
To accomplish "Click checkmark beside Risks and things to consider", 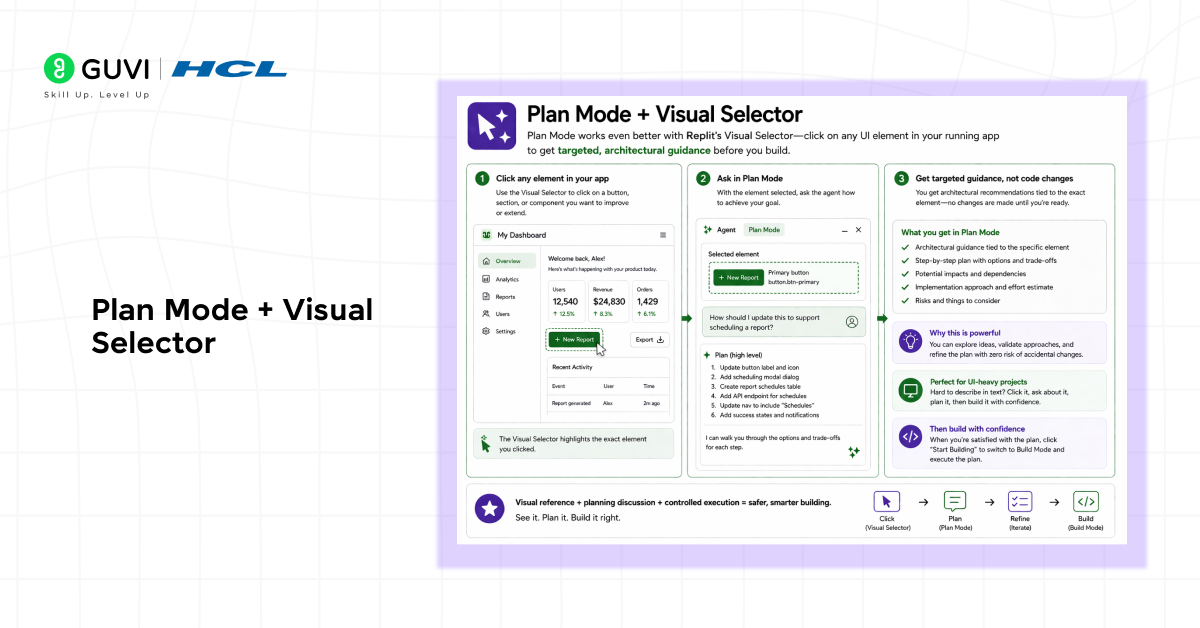I will pyautogui.click(x=906, y=300).
